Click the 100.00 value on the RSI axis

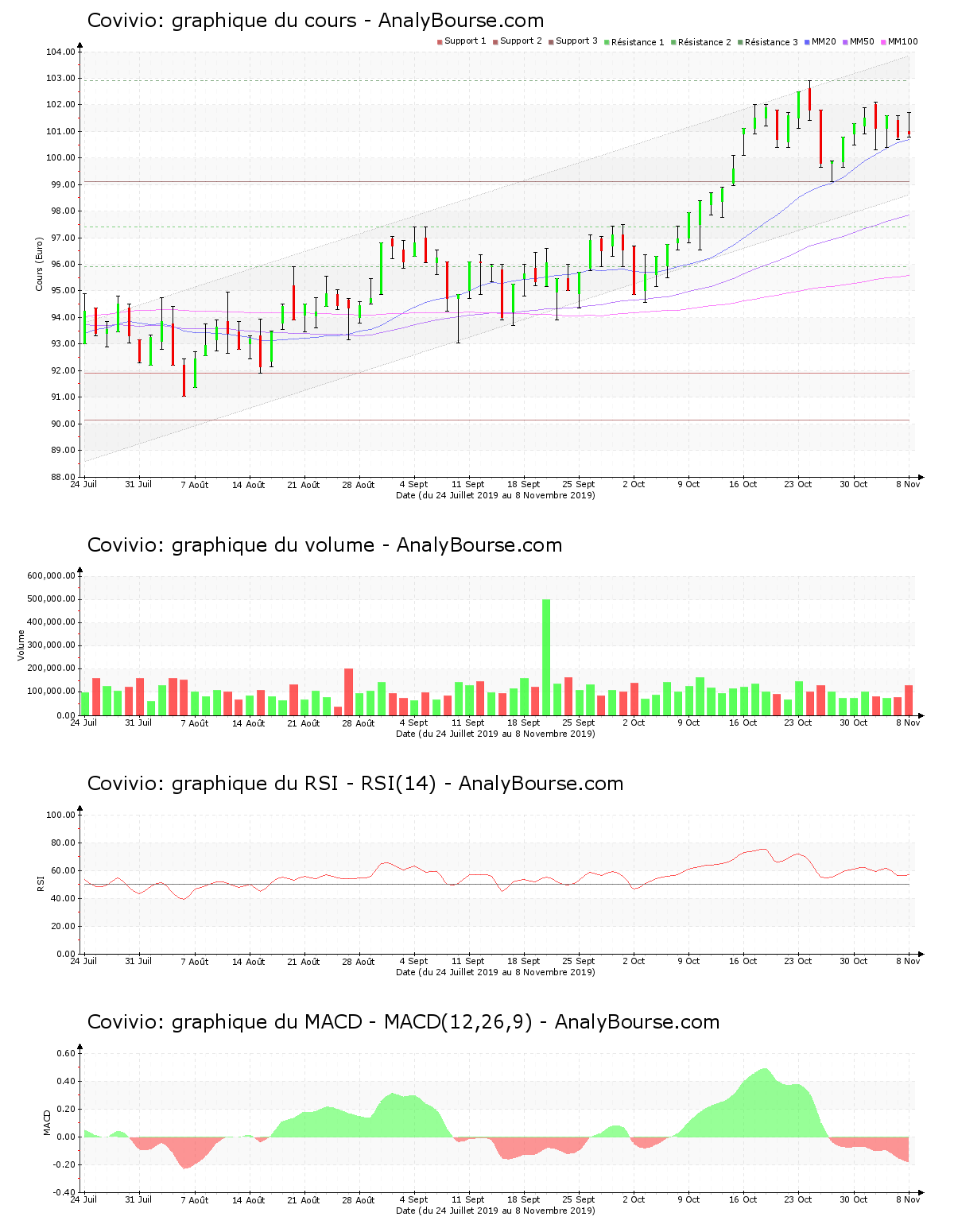pyautogui.click(x=61, y=815)
